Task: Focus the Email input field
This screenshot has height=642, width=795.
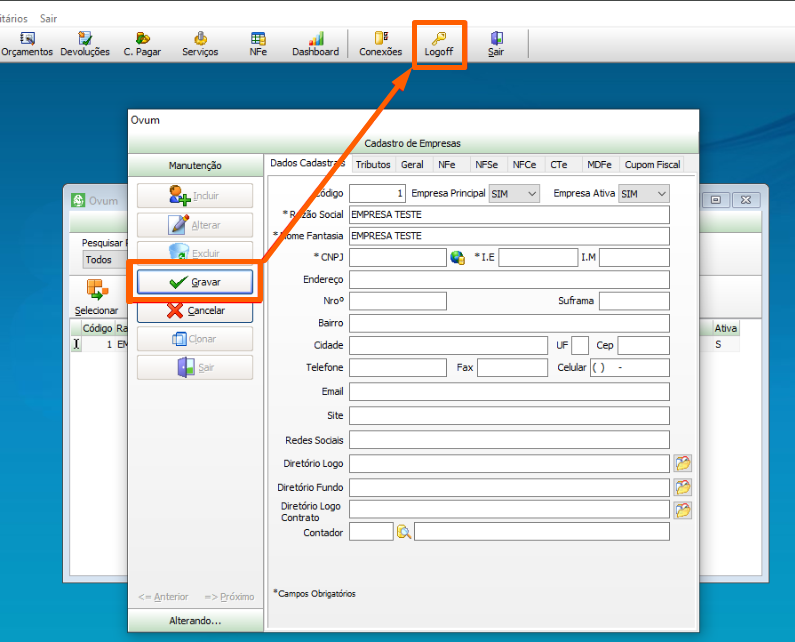Action: click(508, 392)
